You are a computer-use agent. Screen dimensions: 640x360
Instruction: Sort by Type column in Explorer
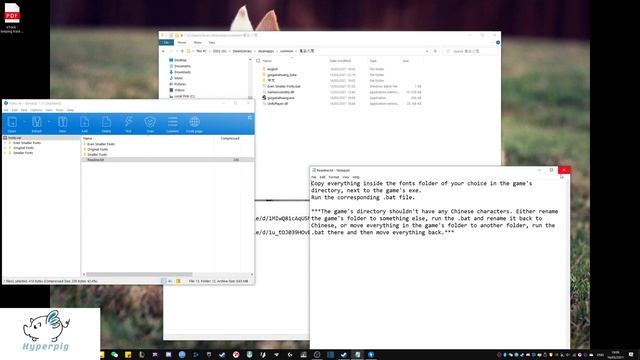pos(373,61)
